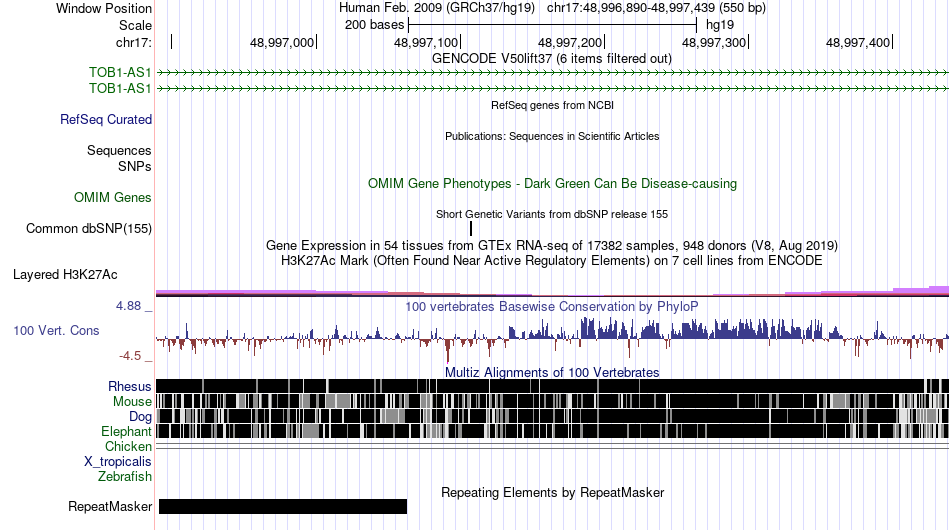Select the Mouse alignment row label

tap(132, 402)
